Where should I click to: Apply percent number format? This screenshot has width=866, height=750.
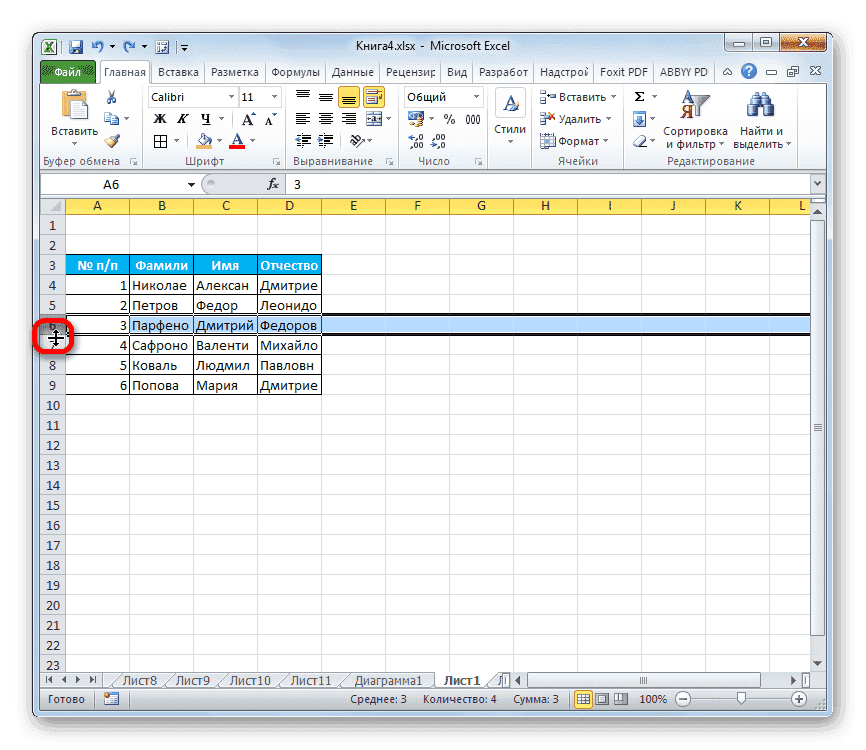(448, 119)
